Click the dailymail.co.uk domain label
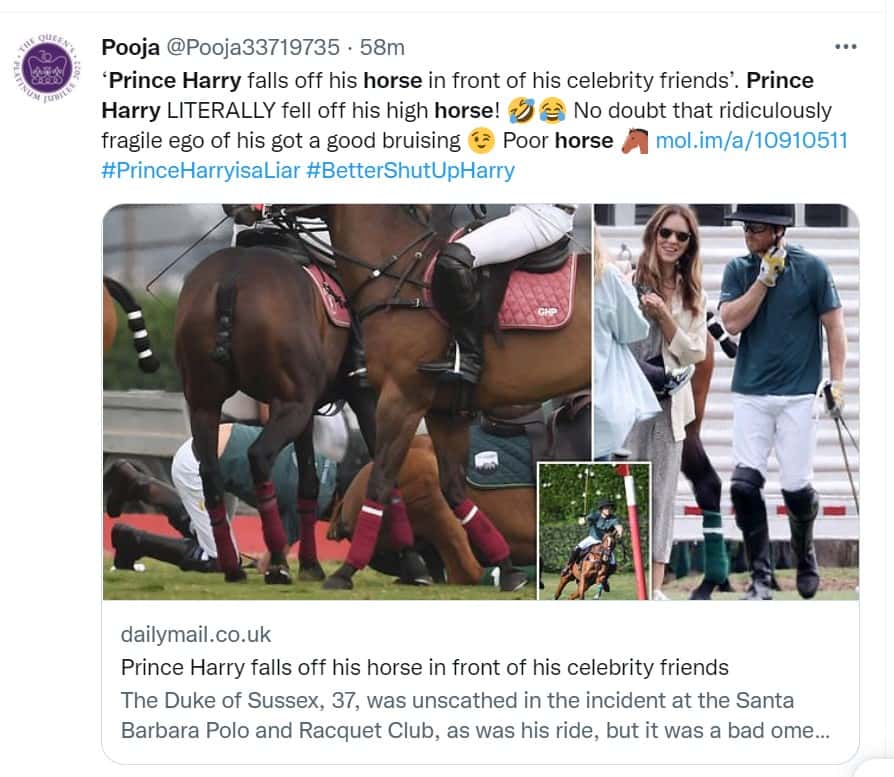Screen dimensions: 894x777 (x=196, y=635)
